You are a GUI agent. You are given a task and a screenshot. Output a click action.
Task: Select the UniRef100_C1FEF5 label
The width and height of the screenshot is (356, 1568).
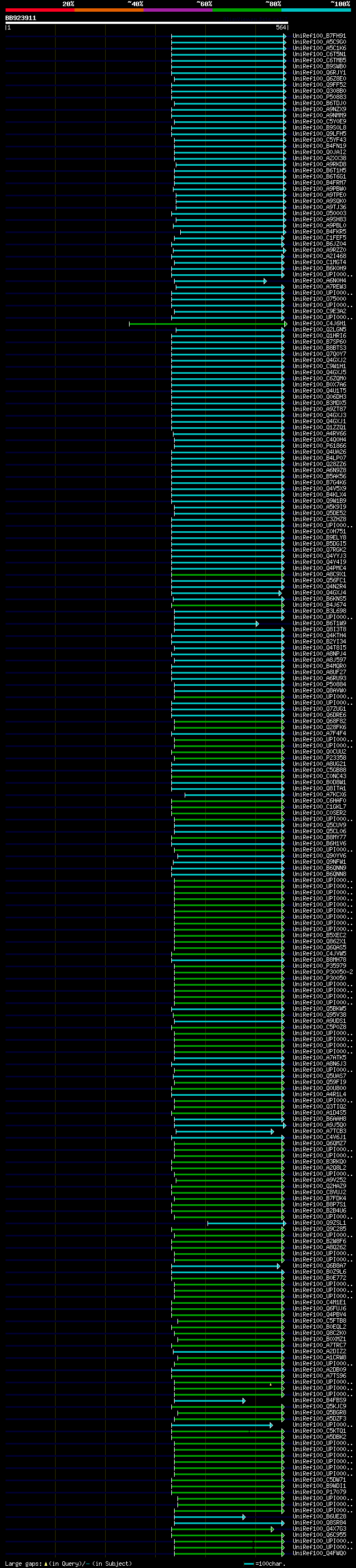[x=319, y=239]
